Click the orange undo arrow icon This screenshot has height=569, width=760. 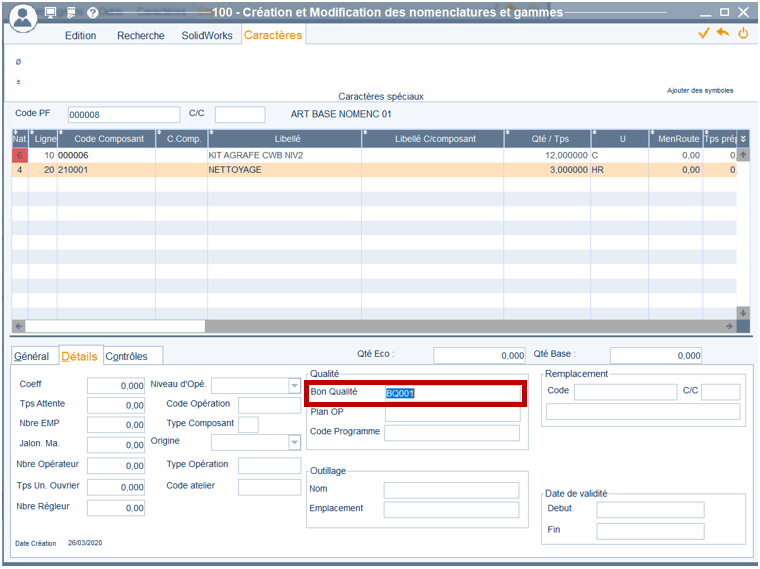(722, 33)
